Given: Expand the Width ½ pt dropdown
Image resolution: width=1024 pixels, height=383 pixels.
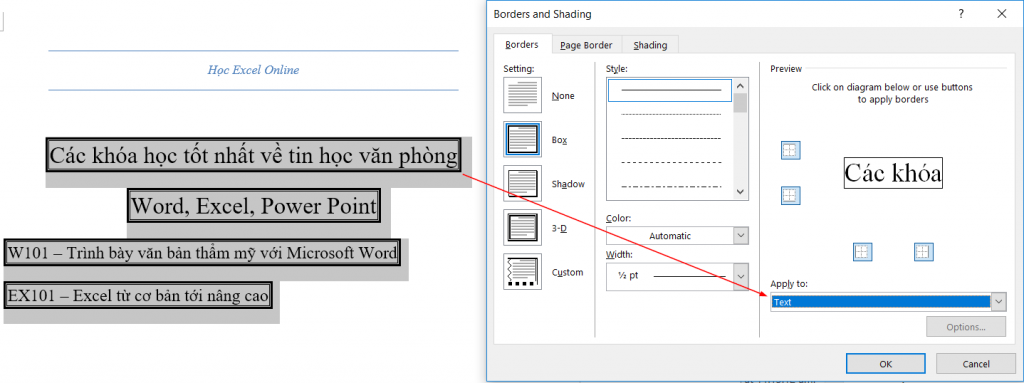Looking at the screenshot, I should [677, 276].
